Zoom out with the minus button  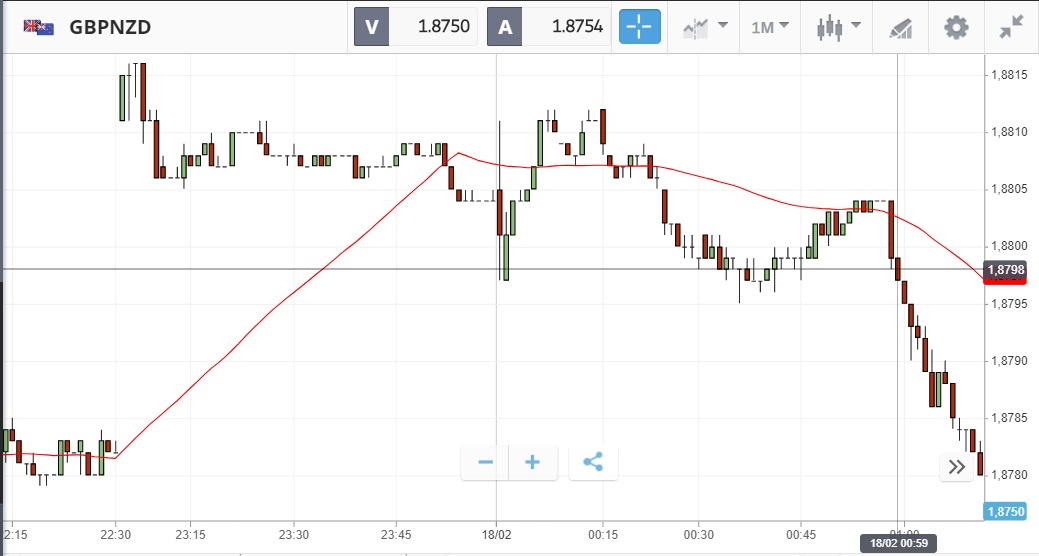click(x=486, y=462)
